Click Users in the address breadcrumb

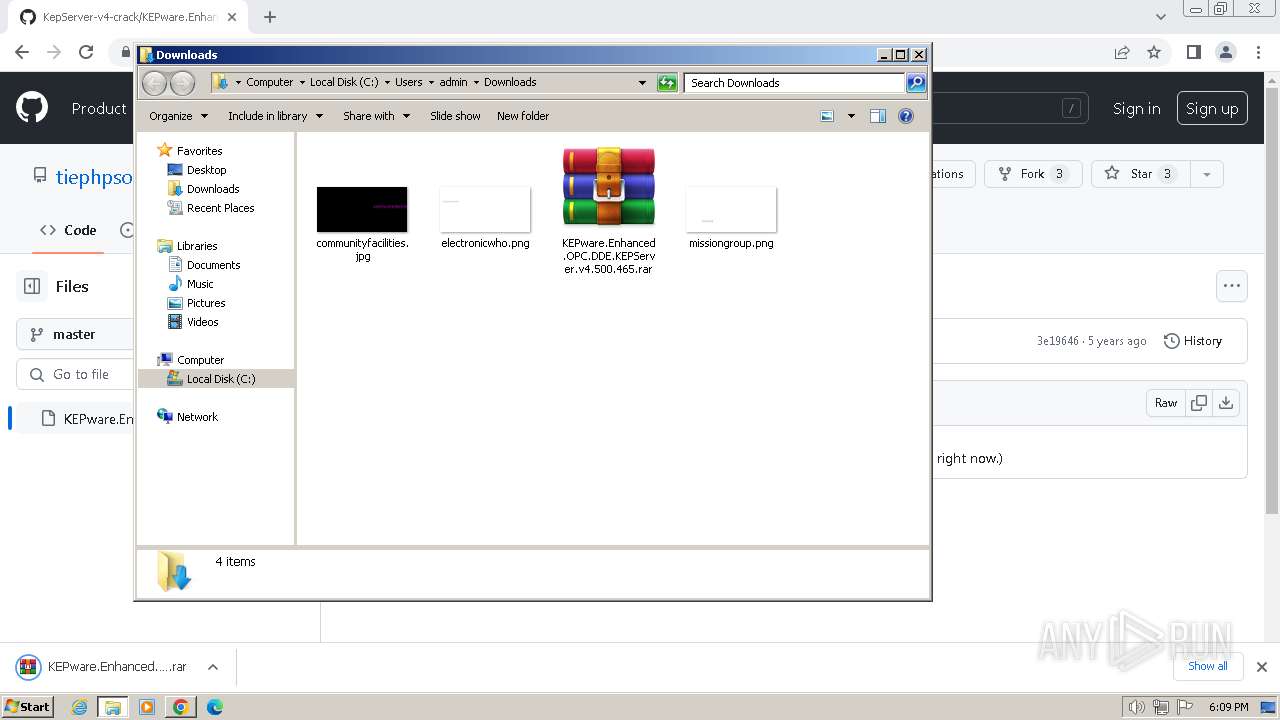pyautogui.click(x=408, y=83)
